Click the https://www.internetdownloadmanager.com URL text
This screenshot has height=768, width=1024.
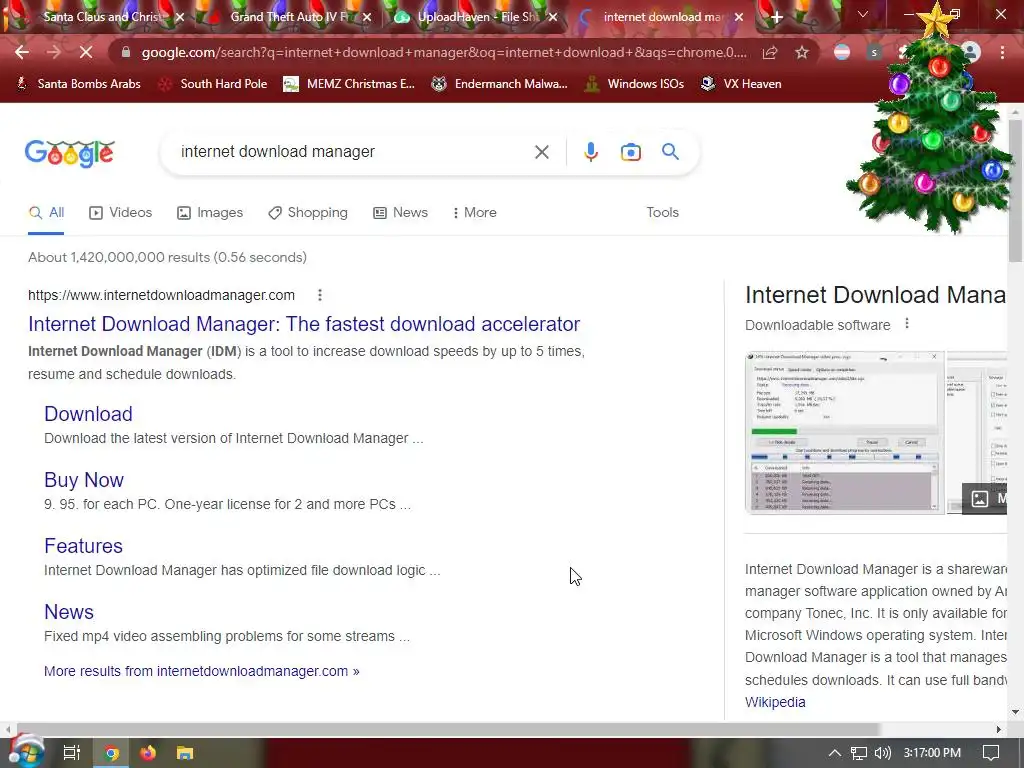(x=161, y=295)
